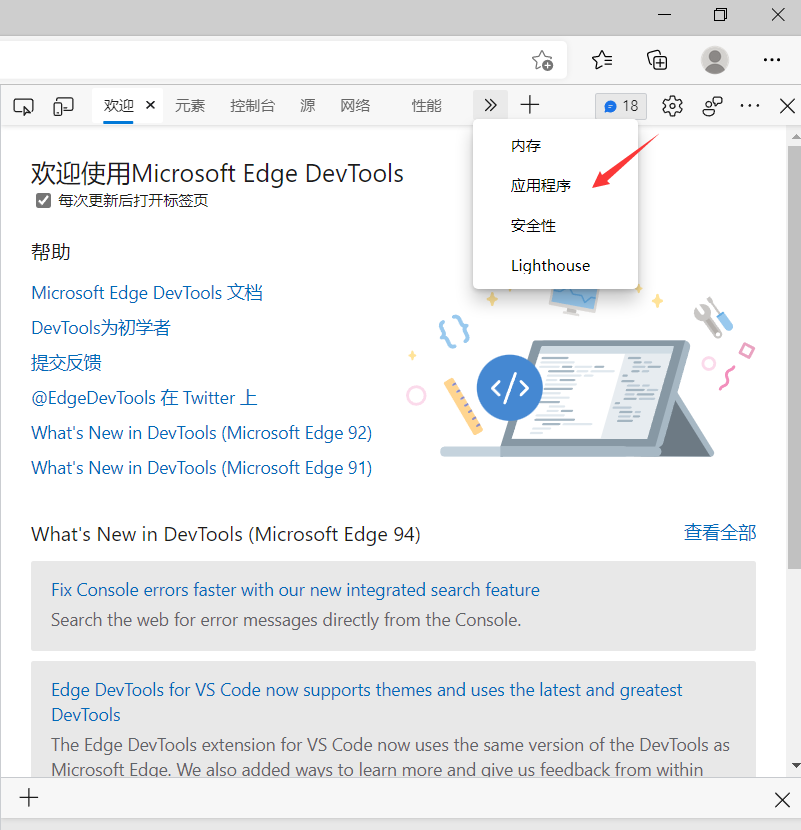
Task: Expand the more tabs chevron
Action: pyautogui.click(x=490, y=105)
